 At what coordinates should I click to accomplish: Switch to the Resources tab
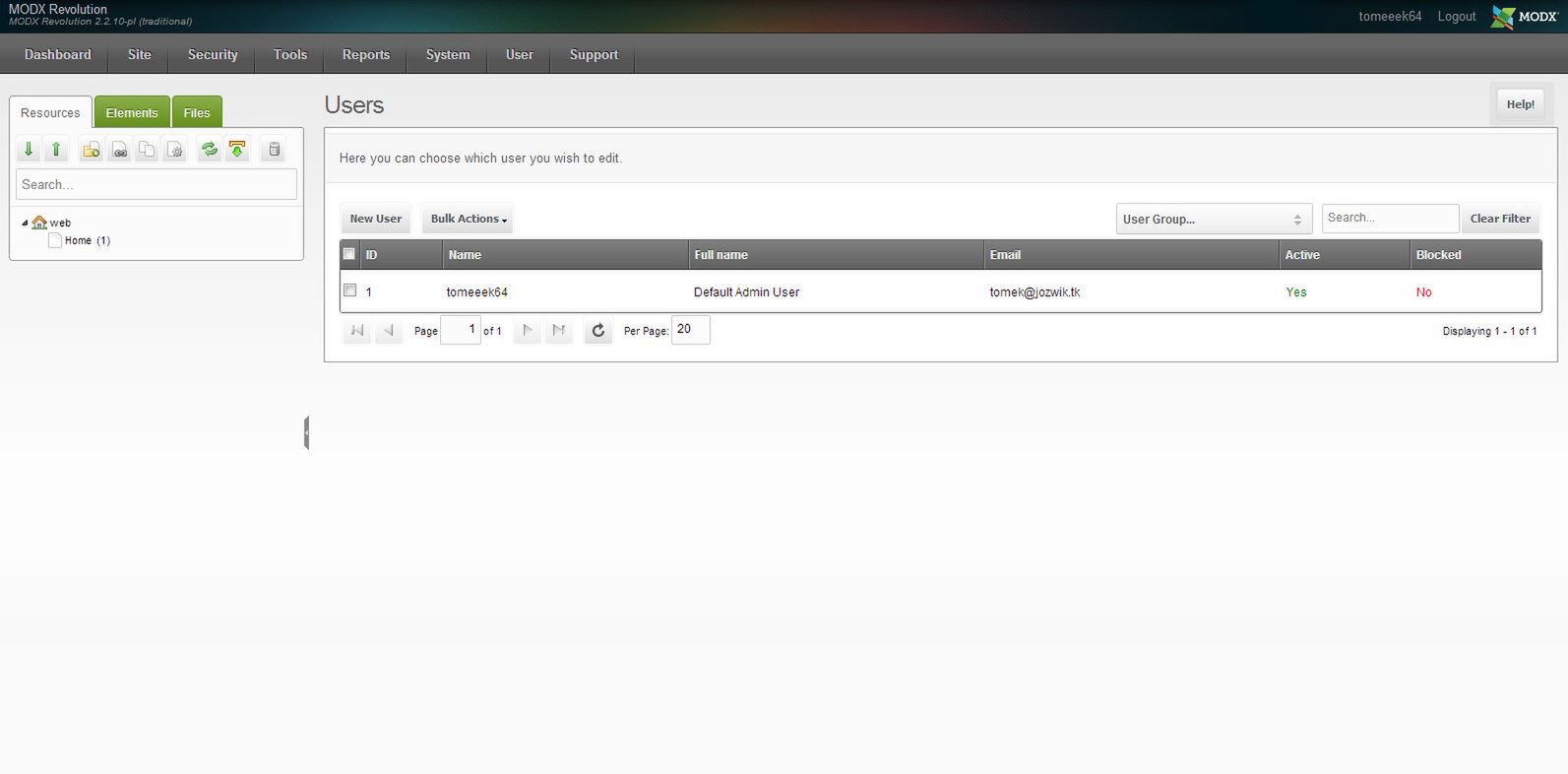click(x=50, y=112)
